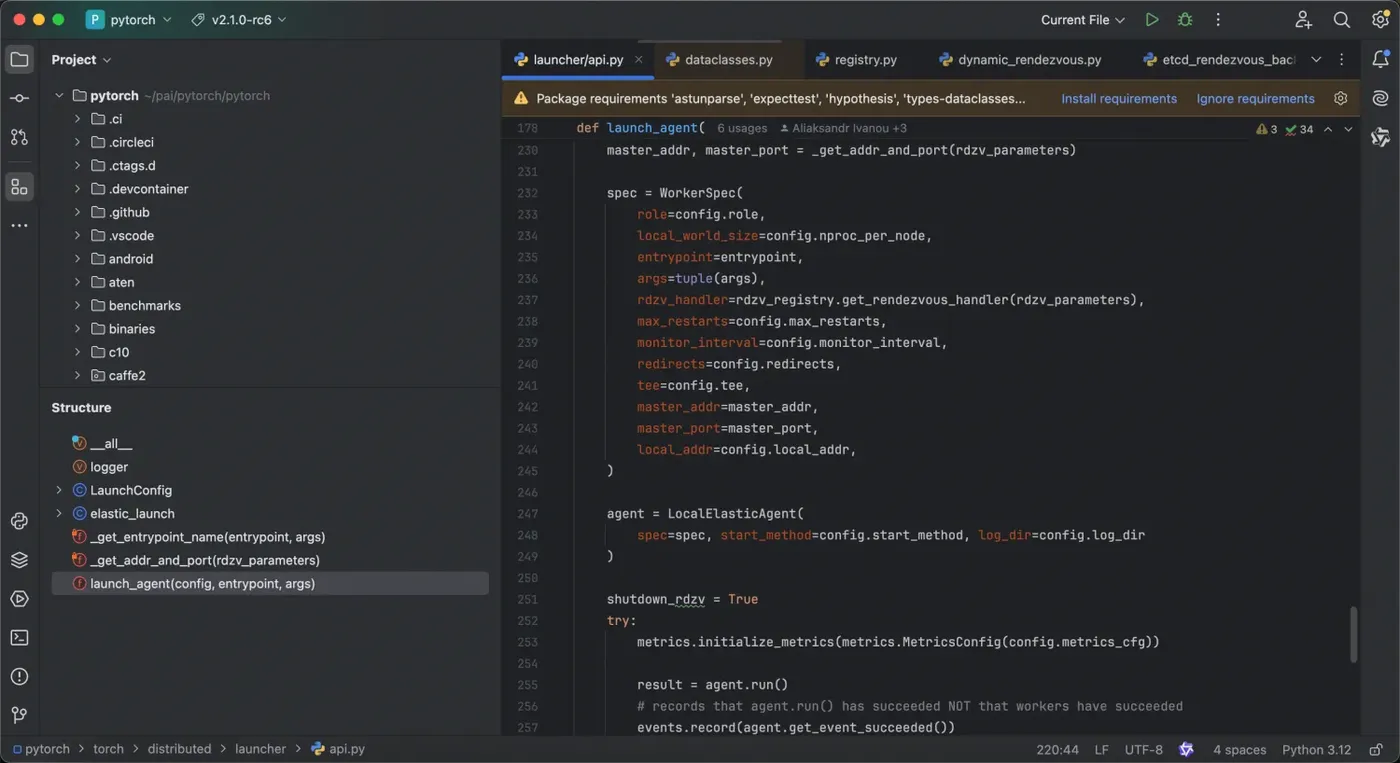Expand elastic_launch class in Structure
1400x763 pixels.
[59, 513]
